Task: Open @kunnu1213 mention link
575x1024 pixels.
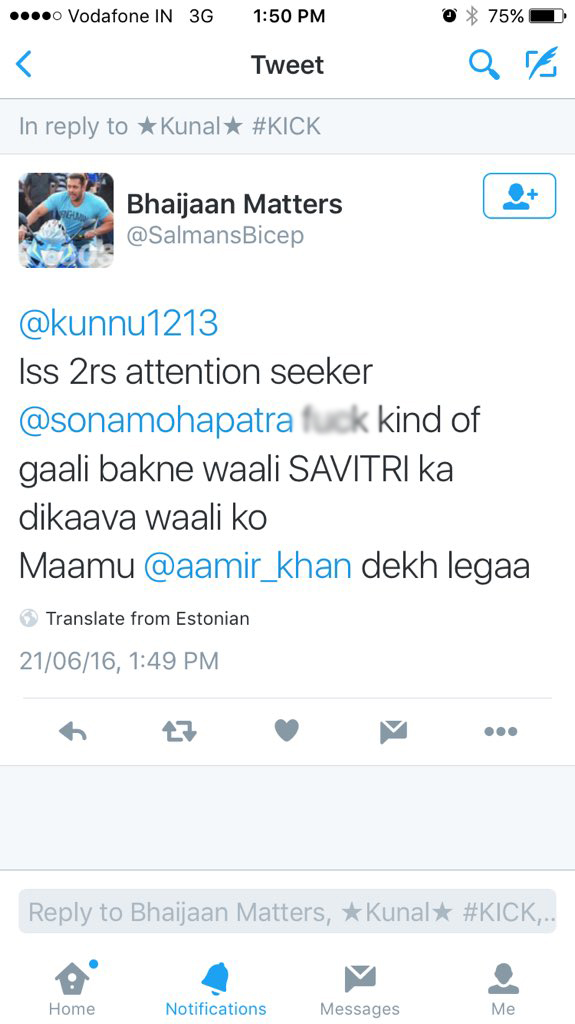Action: (118, 324)
